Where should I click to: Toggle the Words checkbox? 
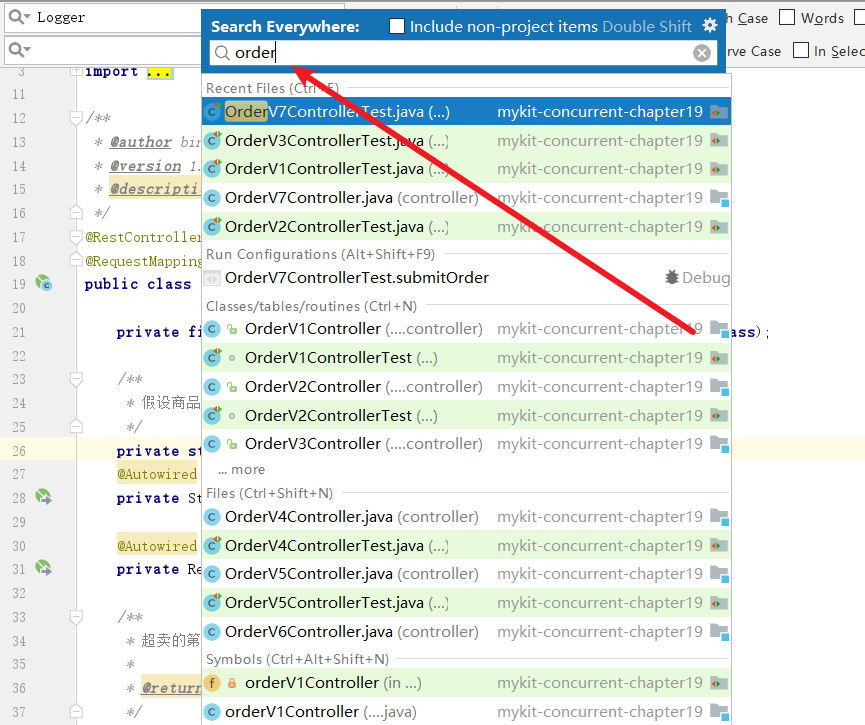tap(787, 18)
